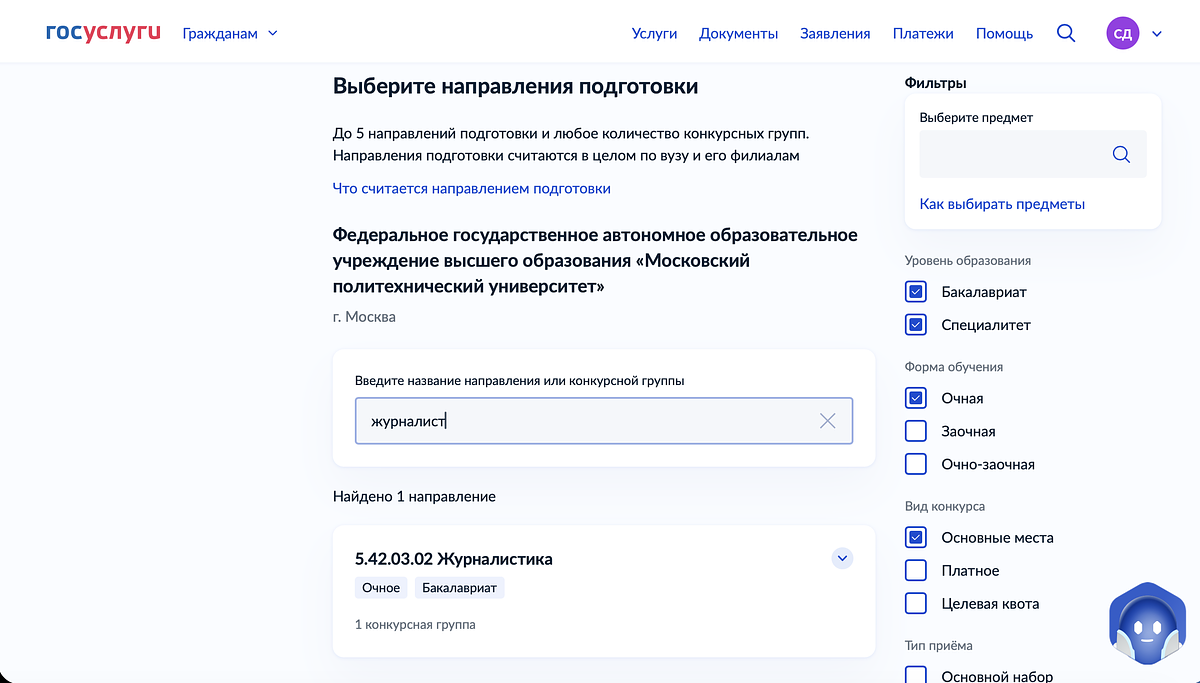Open the Как выбирать предметы link

[x=1002, y=204]
